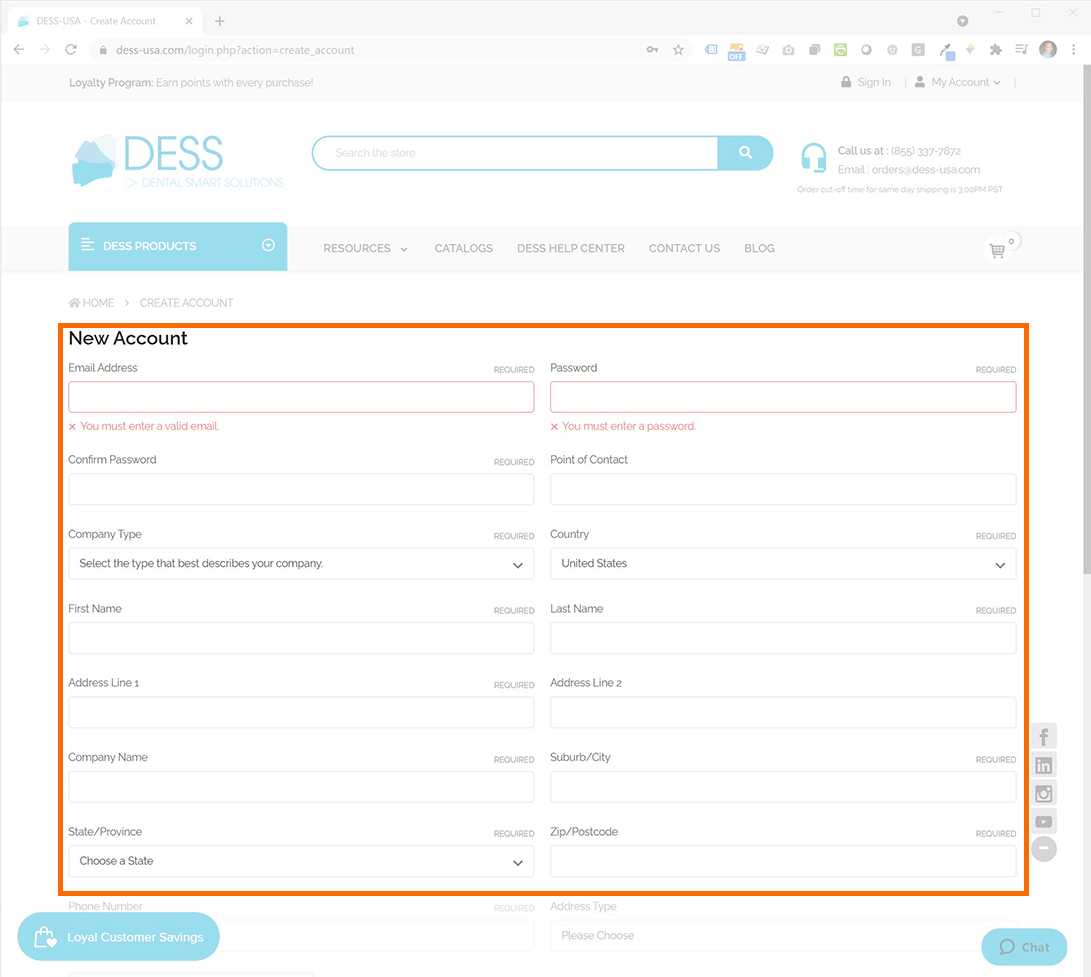Open the Choose a State dropdown
The image size is (1091, 977).
click(301, 861)
